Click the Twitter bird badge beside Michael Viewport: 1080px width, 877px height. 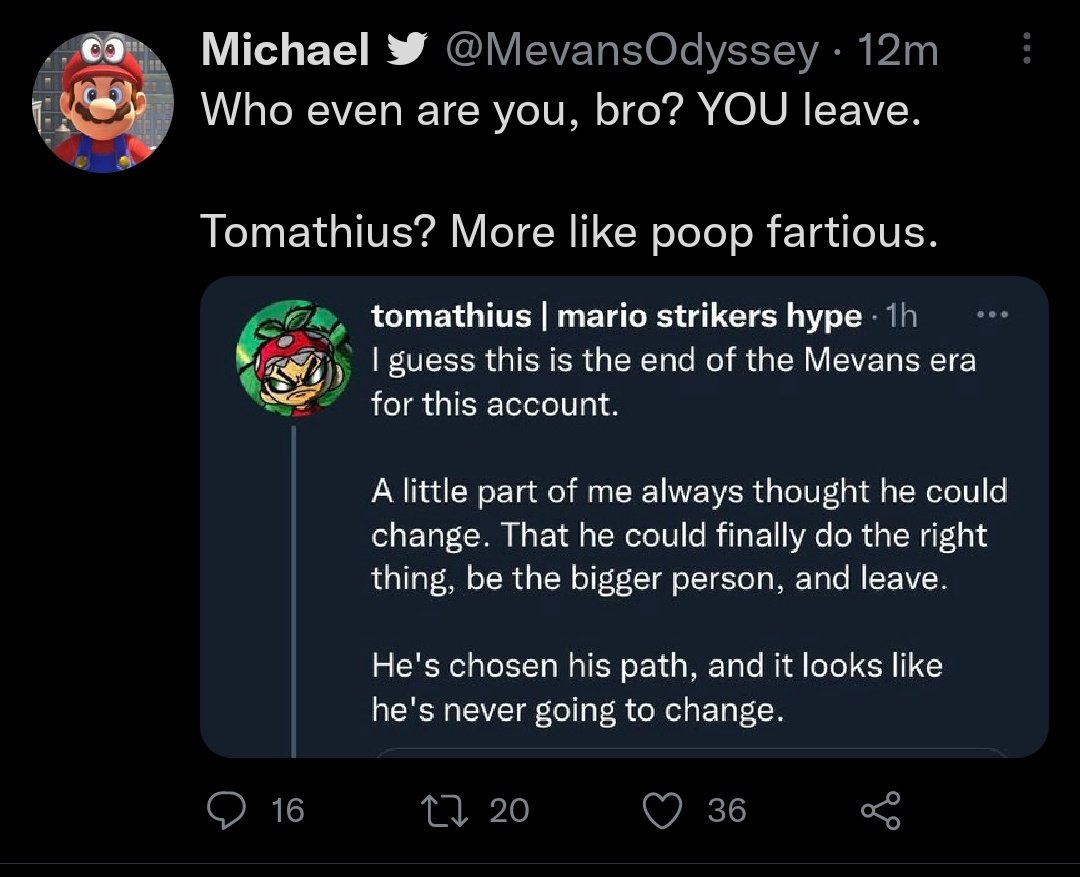point(407,51)
